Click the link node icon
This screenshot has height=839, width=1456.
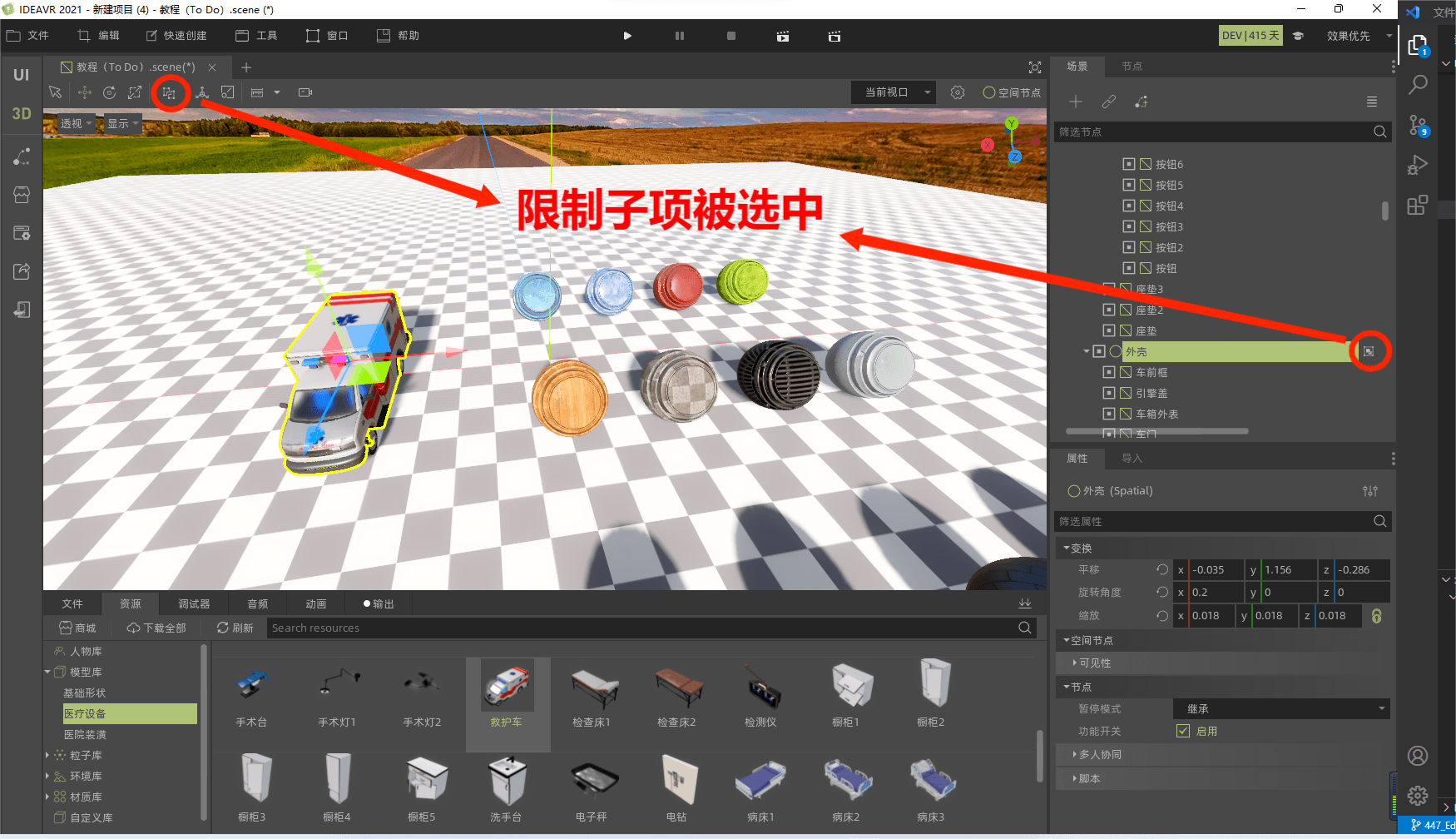tap(1109, 102)
